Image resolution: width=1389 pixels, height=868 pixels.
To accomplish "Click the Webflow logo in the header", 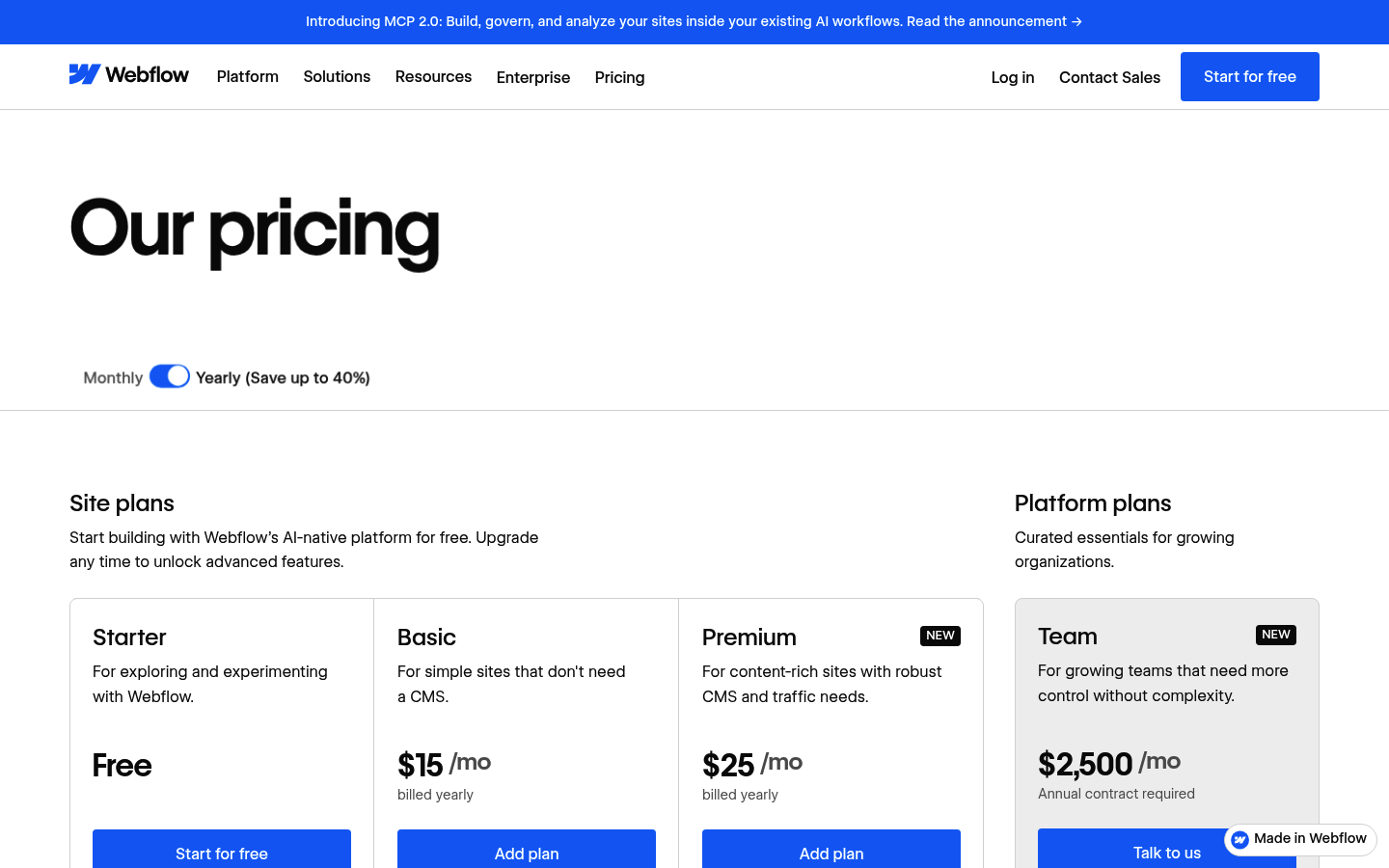I will 129,75.
